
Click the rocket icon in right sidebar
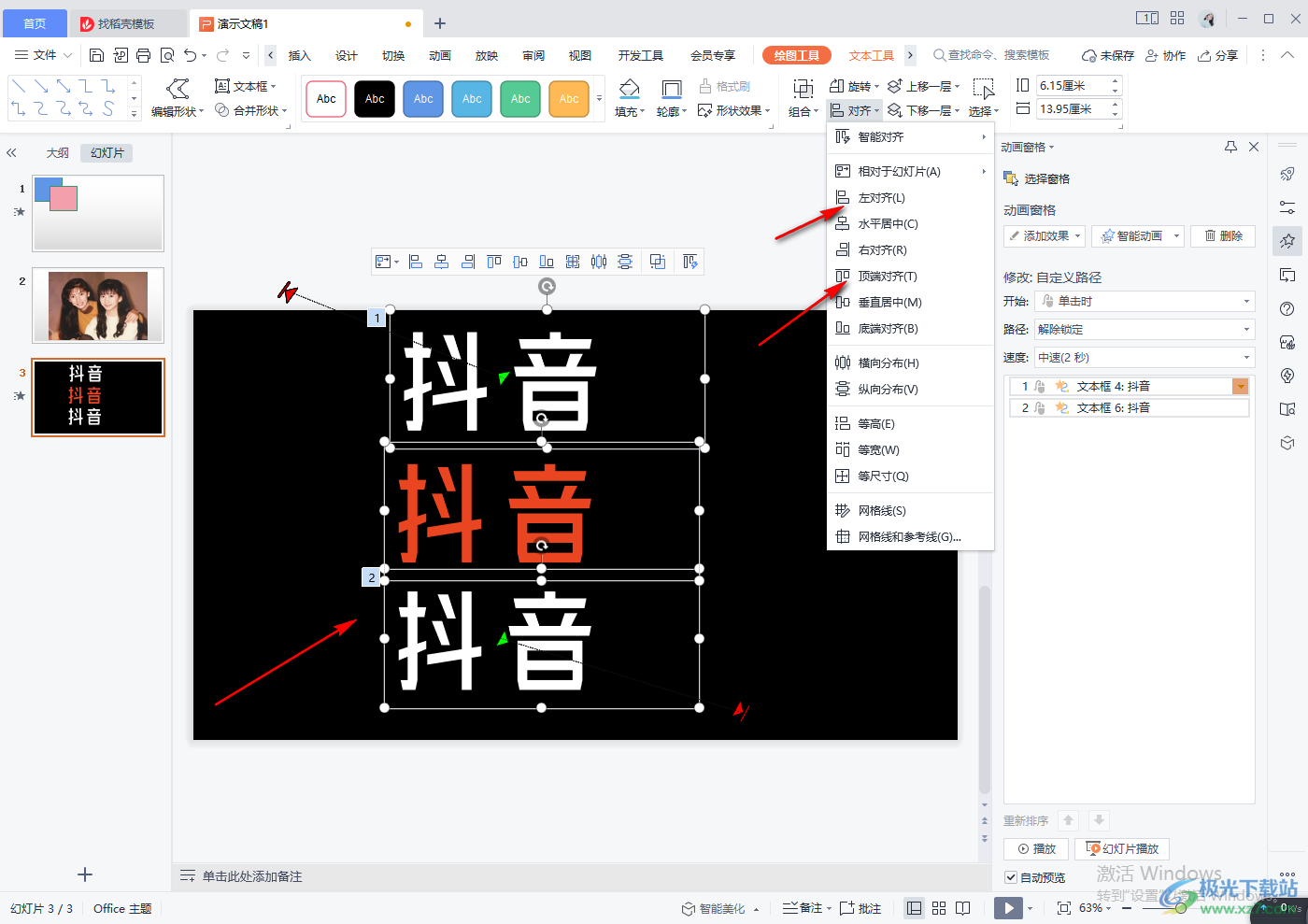click(x=1287, y=174)
